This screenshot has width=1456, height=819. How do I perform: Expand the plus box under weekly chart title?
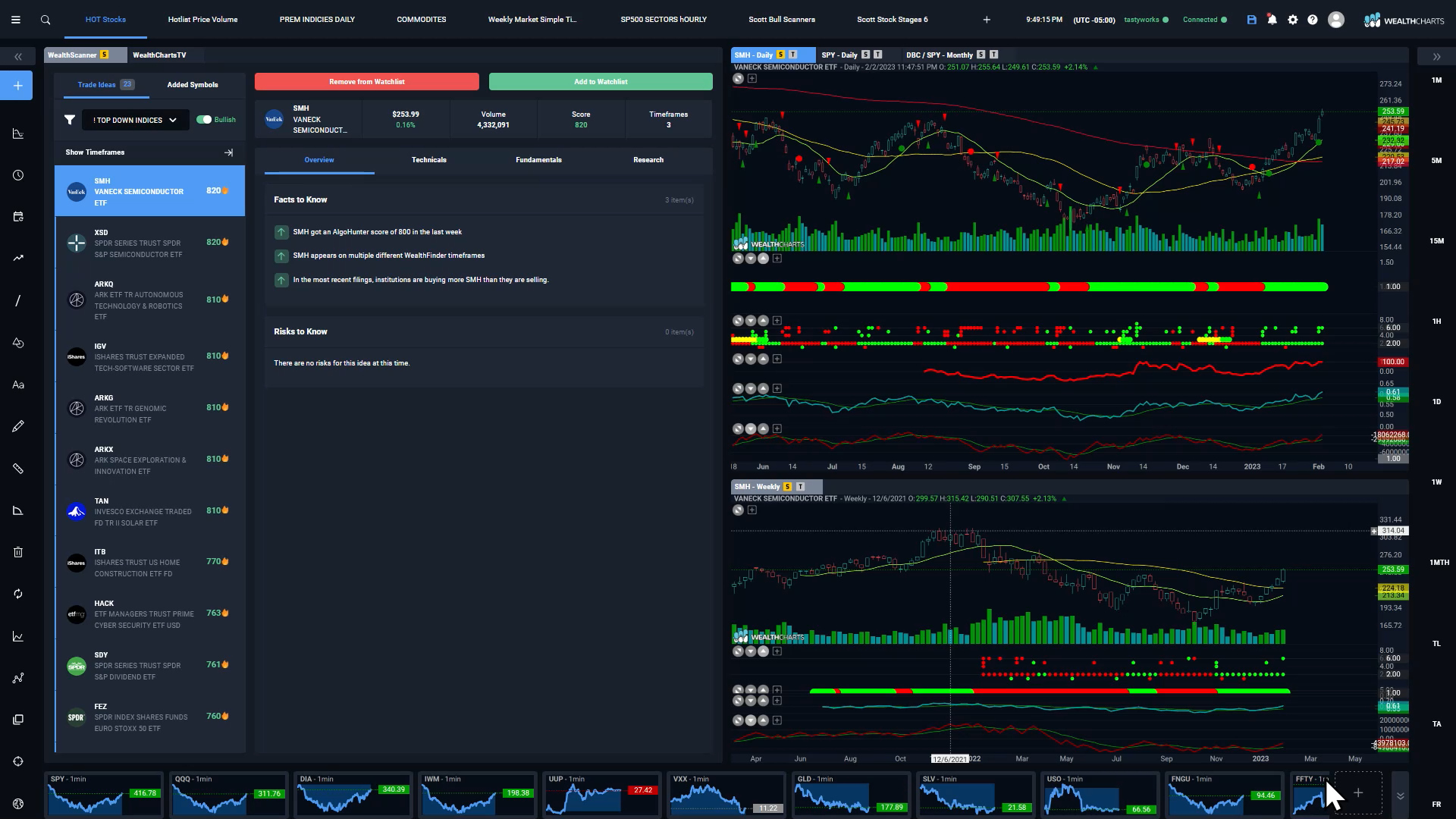coord(752,510)
